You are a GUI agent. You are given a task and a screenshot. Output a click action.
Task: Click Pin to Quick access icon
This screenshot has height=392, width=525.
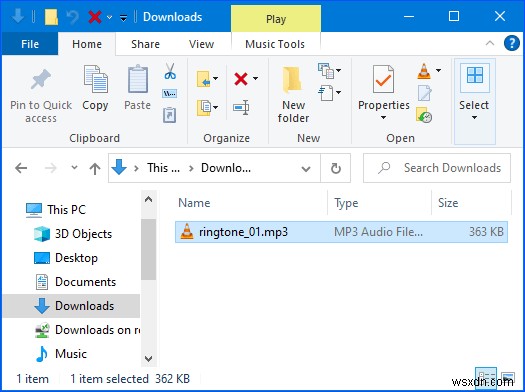pyautogui.click(x=41, y=79)
